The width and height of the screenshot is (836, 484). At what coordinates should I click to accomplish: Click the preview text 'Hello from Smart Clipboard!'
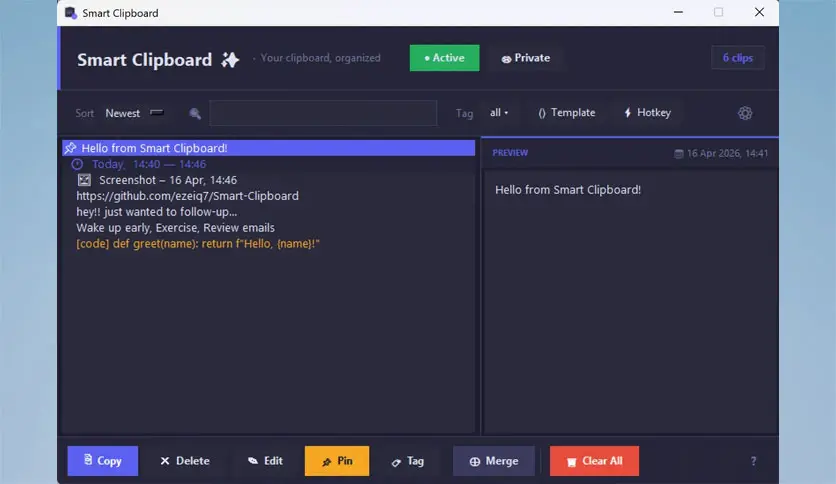click(x=568, y=190)
